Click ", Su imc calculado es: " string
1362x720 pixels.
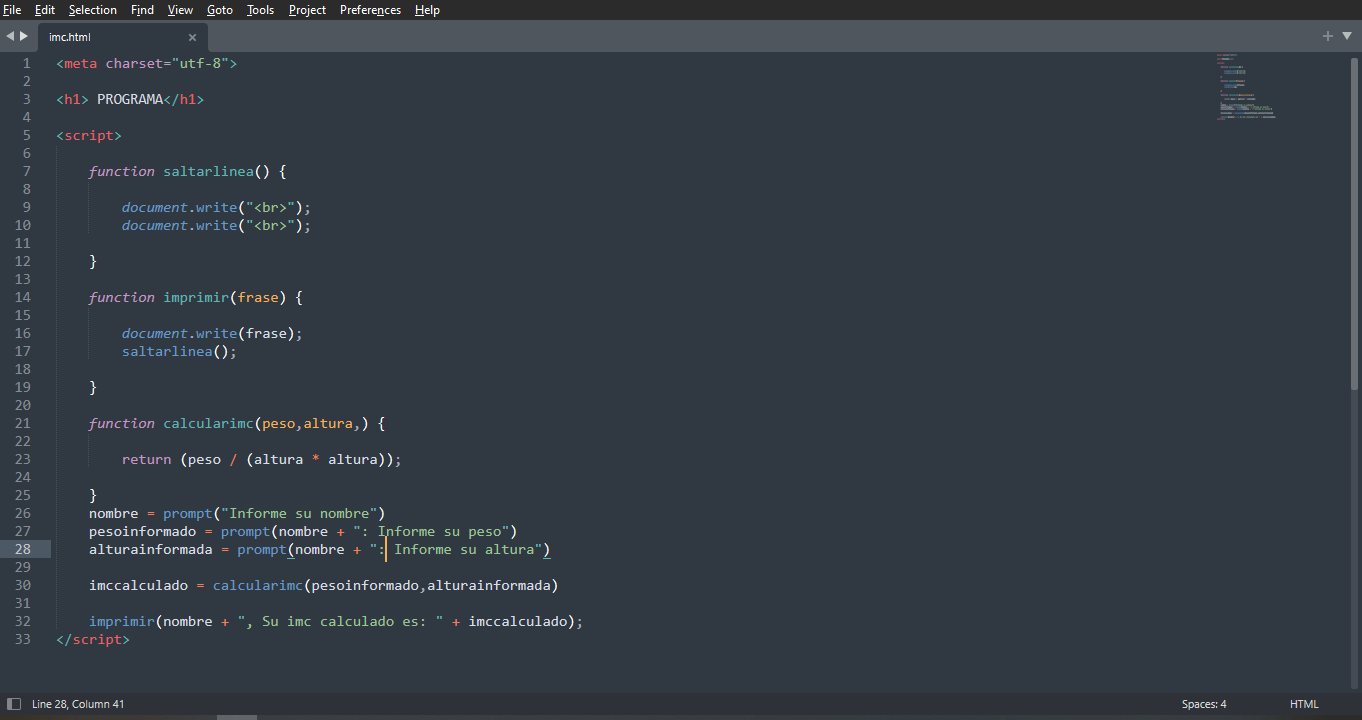pos(340,621)
